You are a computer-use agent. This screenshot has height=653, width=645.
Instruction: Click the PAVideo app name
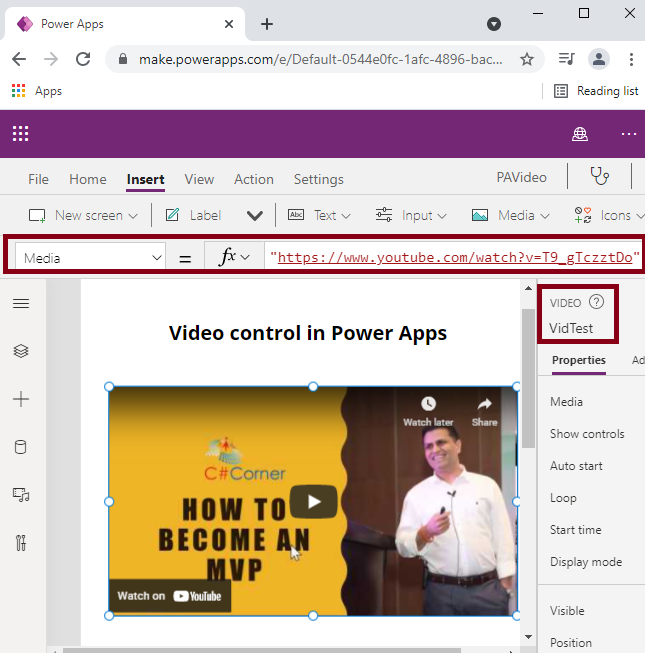[x=521, y=177]
